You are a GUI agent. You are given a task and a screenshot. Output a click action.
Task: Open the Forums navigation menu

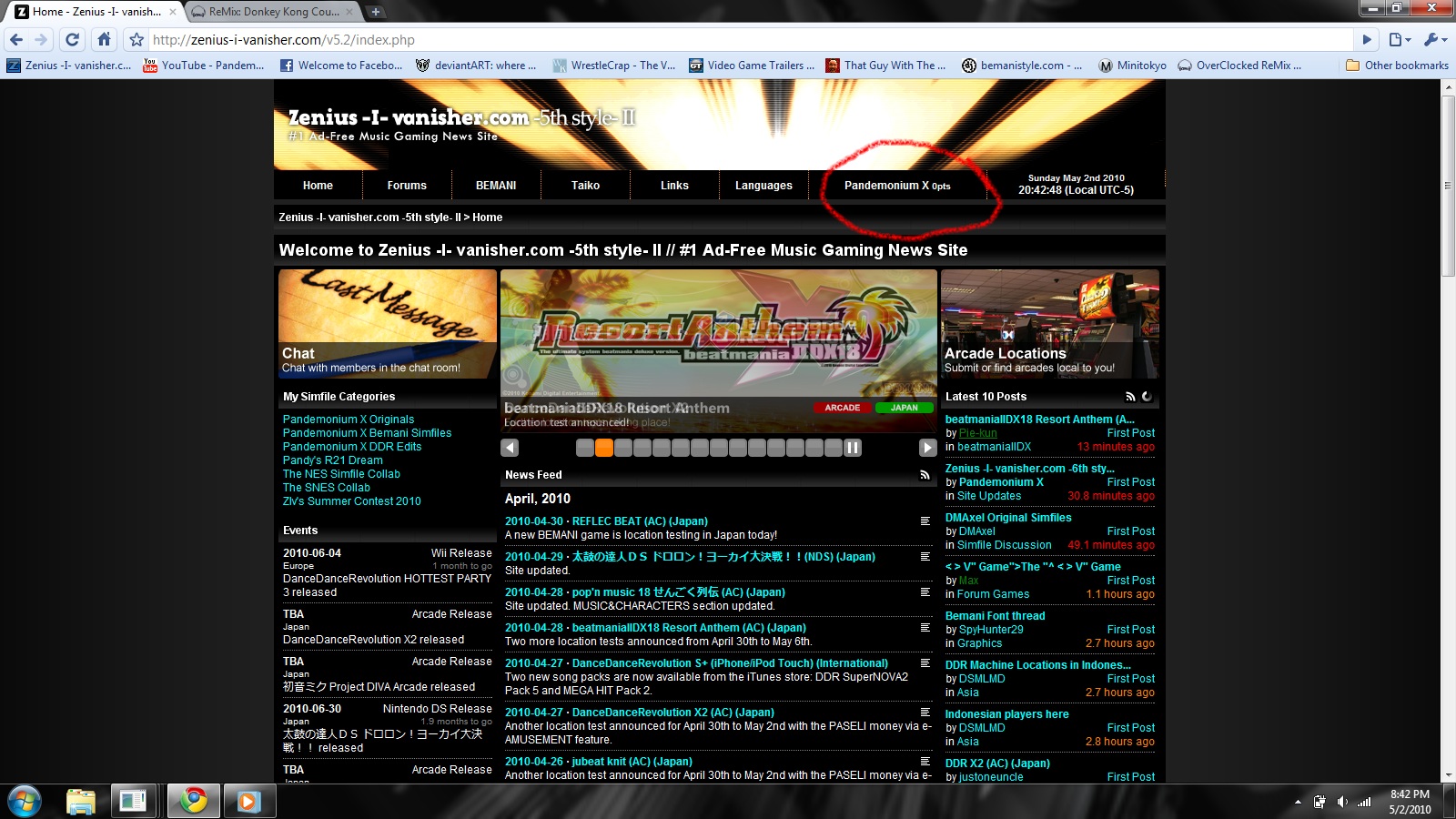pyautogui.click(x=407, y=186)
